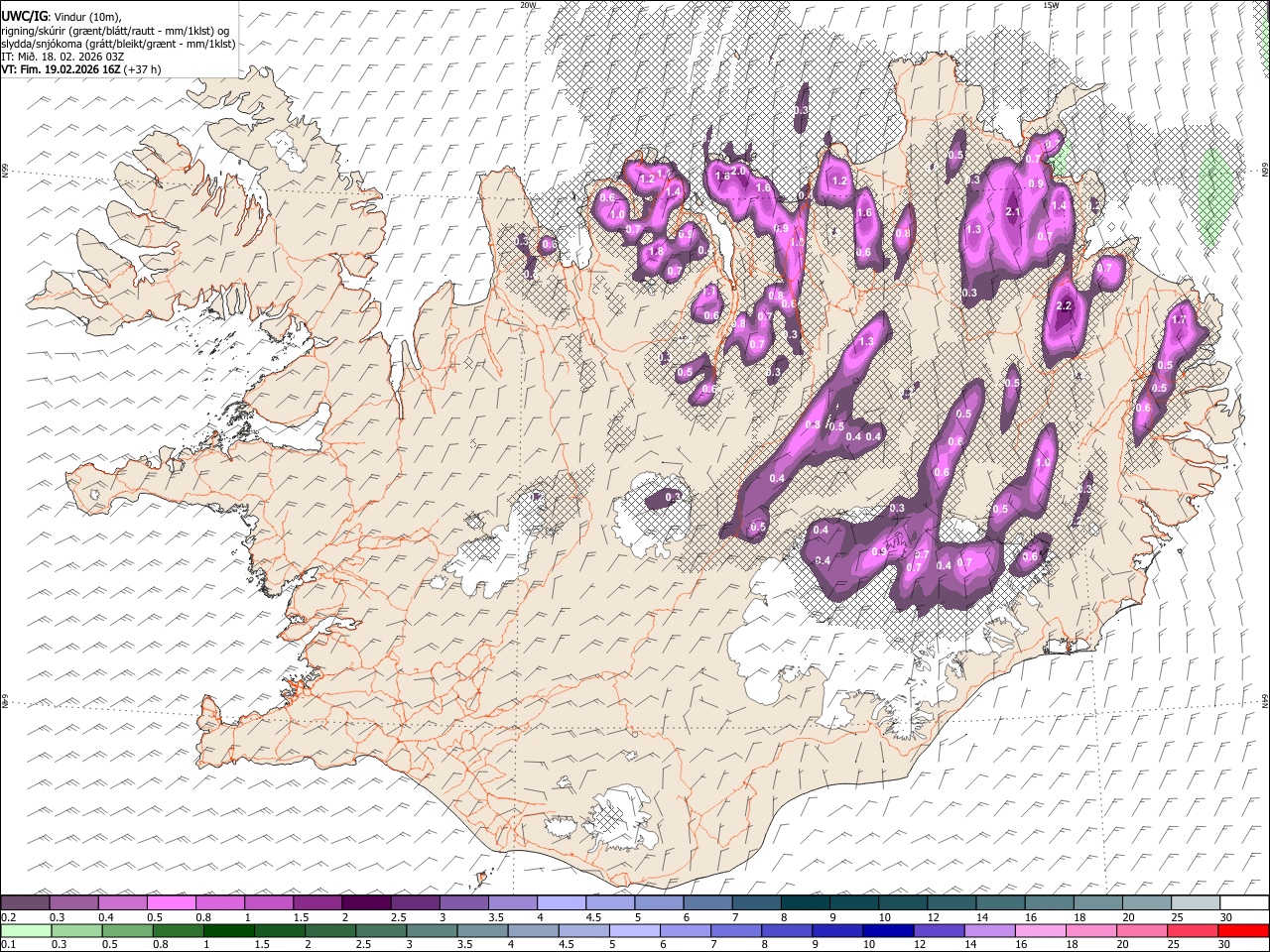Pick the top-row swatch above label 6
Image resolution: width=1270 pixels, height=952 pixels.
[x=706, y=903]
